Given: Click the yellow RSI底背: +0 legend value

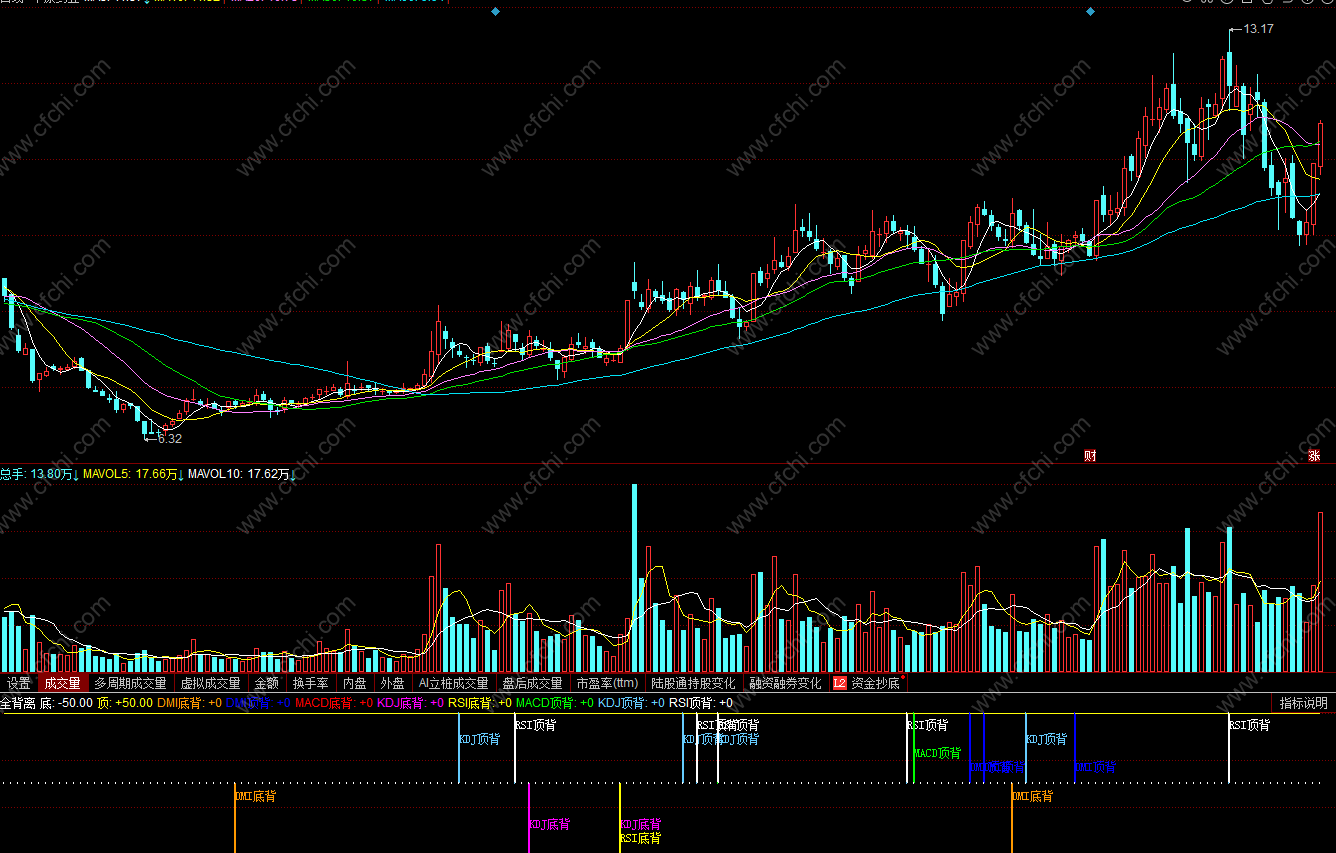Looking at the screenshot, I should point(479,703).
